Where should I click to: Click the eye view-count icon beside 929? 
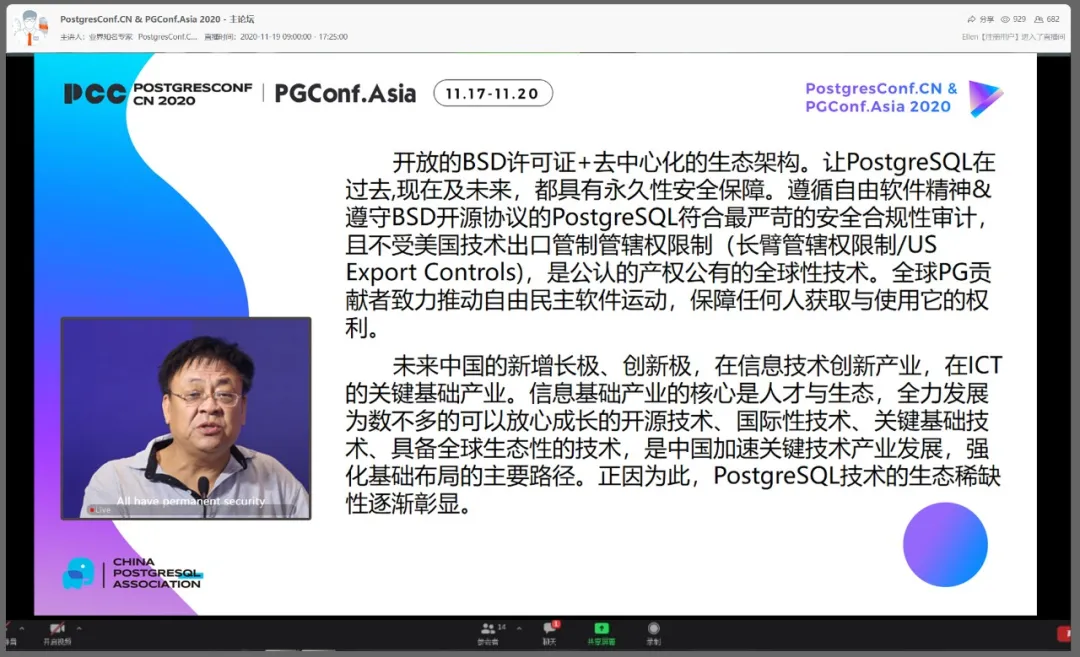pos(1005,19)
